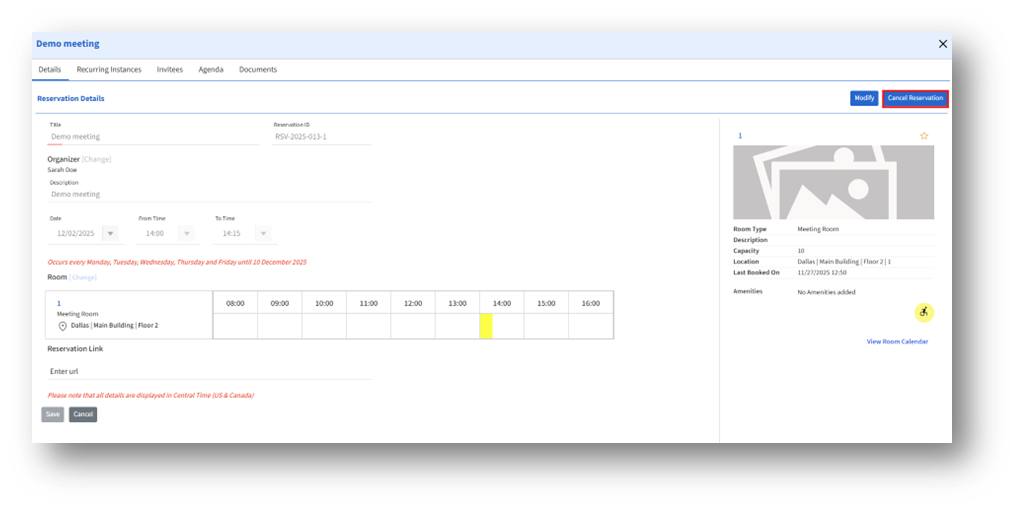Viewport: 1017px width, 508px height.
Task: Open the Documents tab
Action: pos(258,70)
